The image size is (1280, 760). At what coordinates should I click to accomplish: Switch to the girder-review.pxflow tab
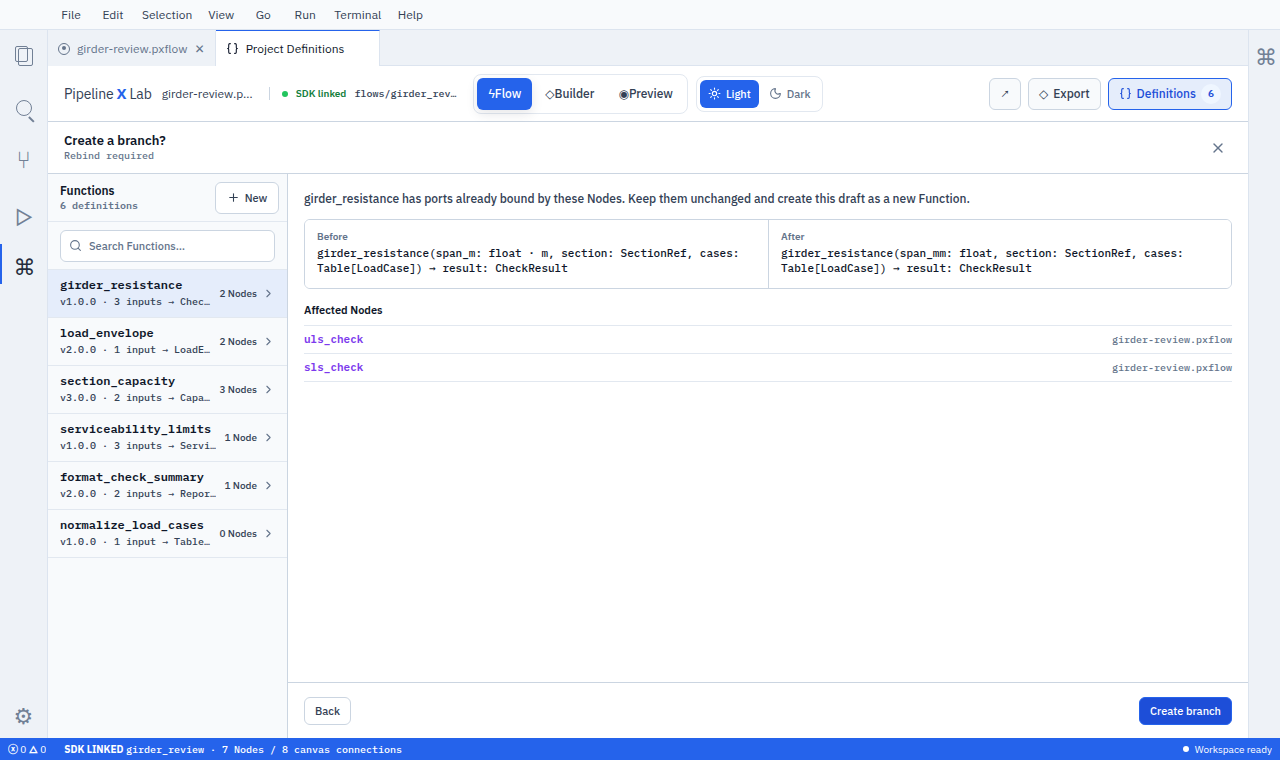point(131,49)
